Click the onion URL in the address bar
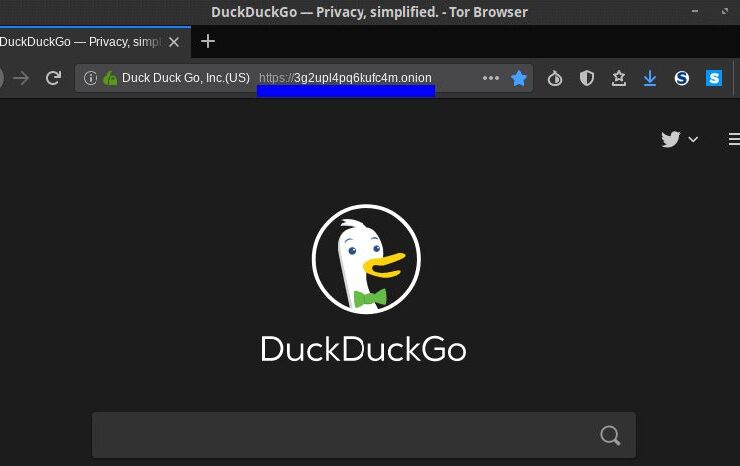Image resolution: width=740 pixels, height=466 pixels. 345,78
